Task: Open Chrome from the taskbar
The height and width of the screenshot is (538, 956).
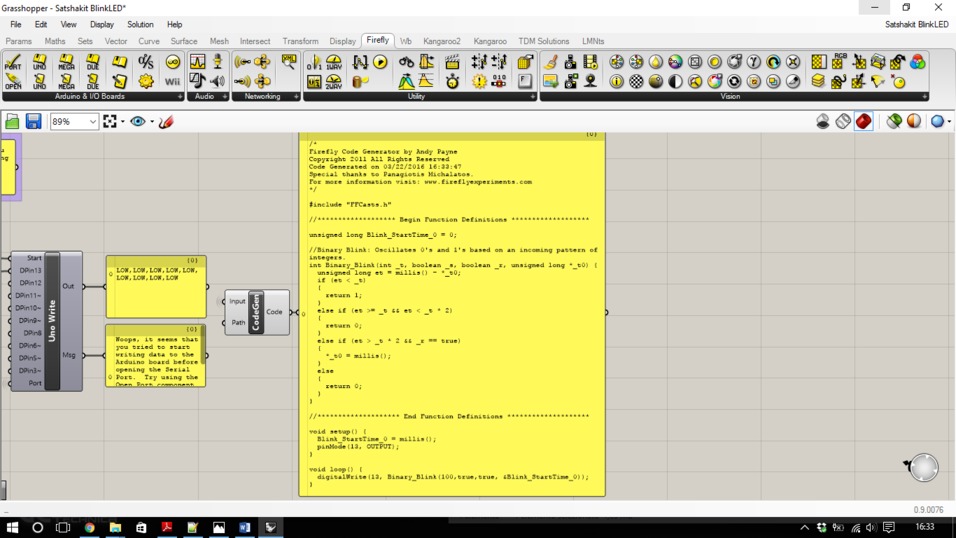Action: pyautogui.click(x=90, y=527)
